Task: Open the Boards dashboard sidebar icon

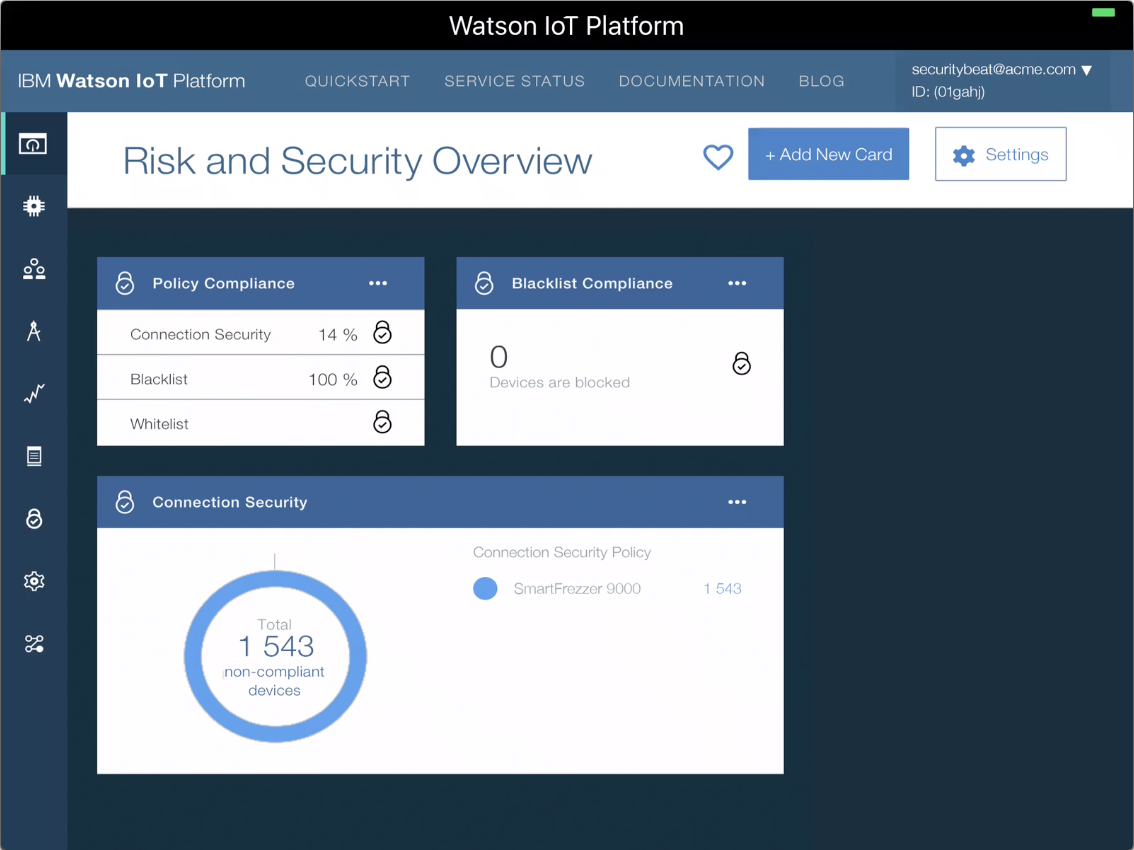Action: [x=33, y=144]
